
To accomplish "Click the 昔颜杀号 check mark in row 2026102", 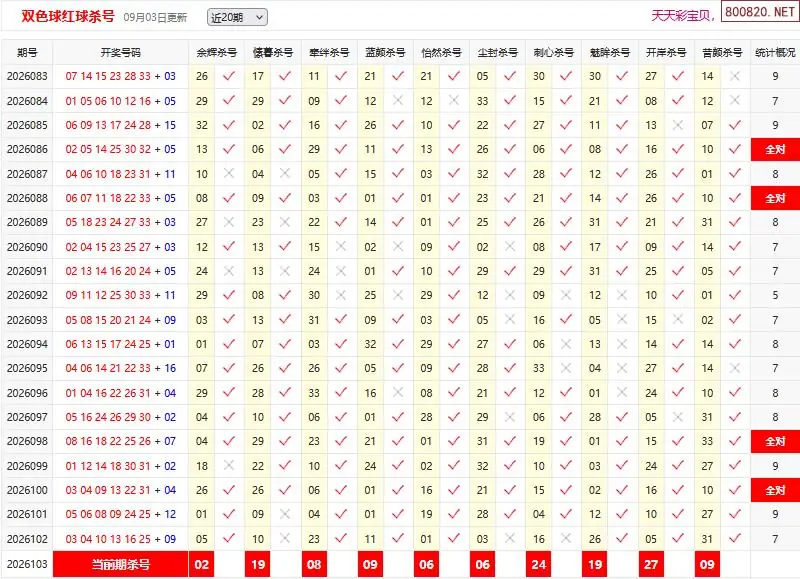I will 735,538.
